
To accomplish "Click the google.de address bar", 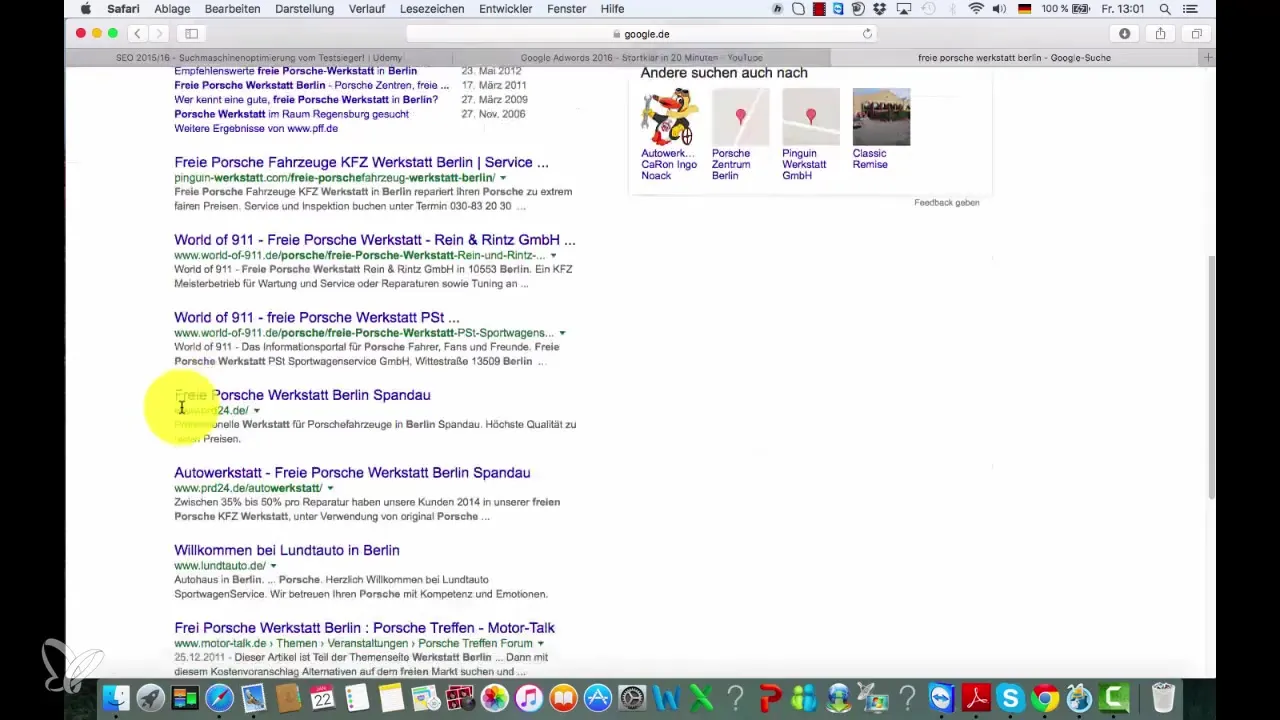I will pos(641,33).
